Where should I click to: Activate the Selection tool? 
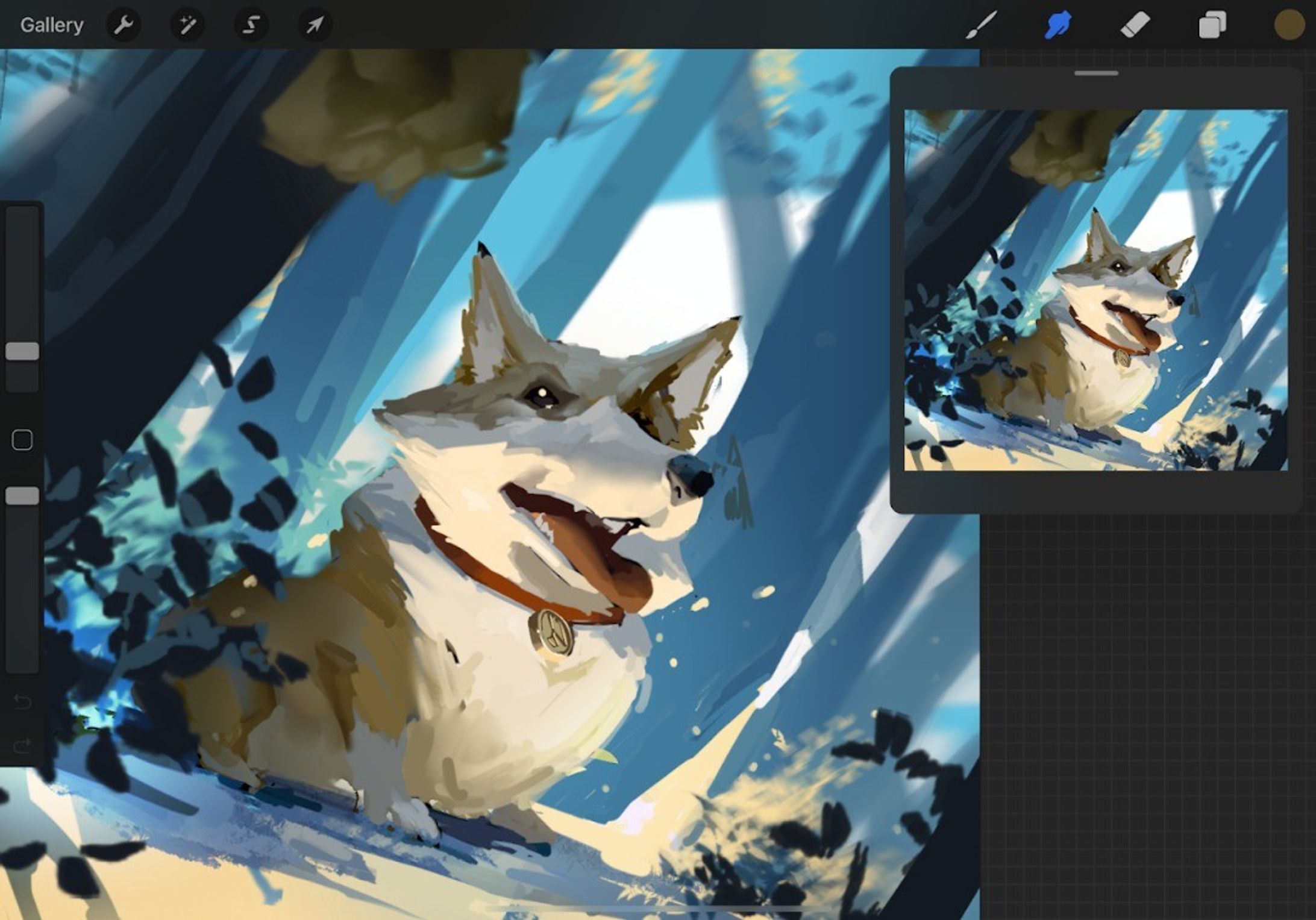[x=251, y=25]
